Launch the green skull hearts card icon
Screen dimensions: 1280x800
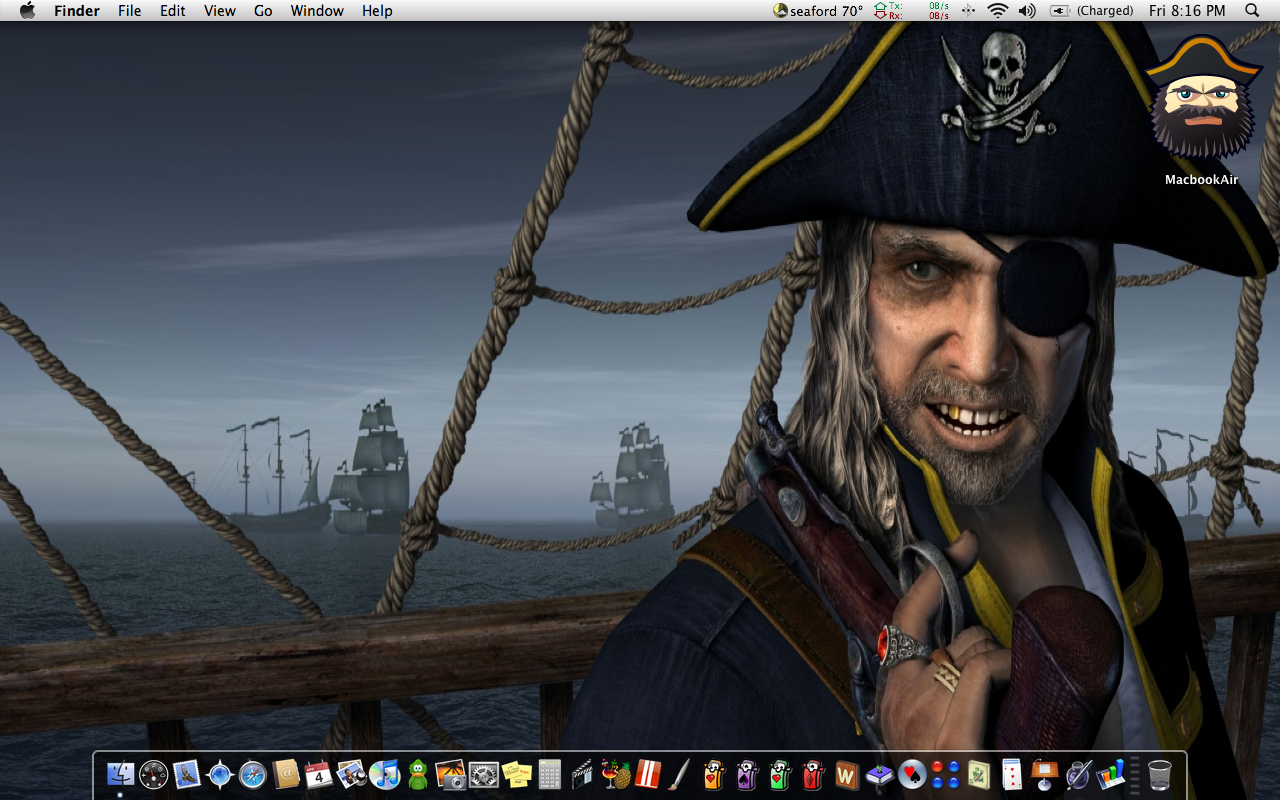tap(779, 774)
